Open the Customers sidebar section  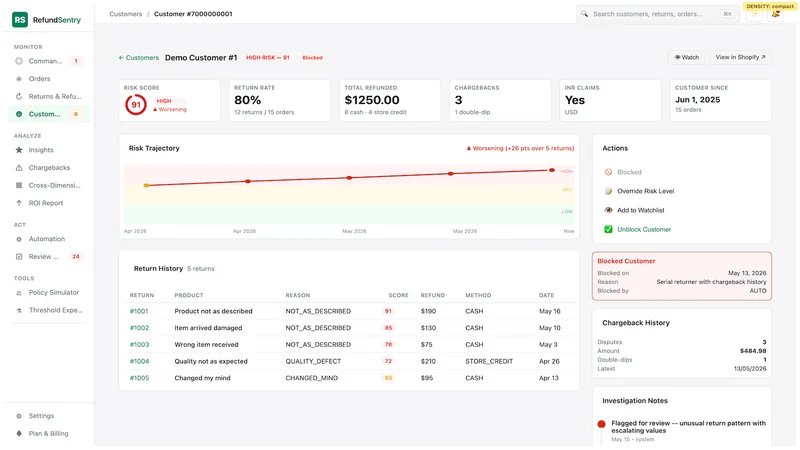click(49, 114)
